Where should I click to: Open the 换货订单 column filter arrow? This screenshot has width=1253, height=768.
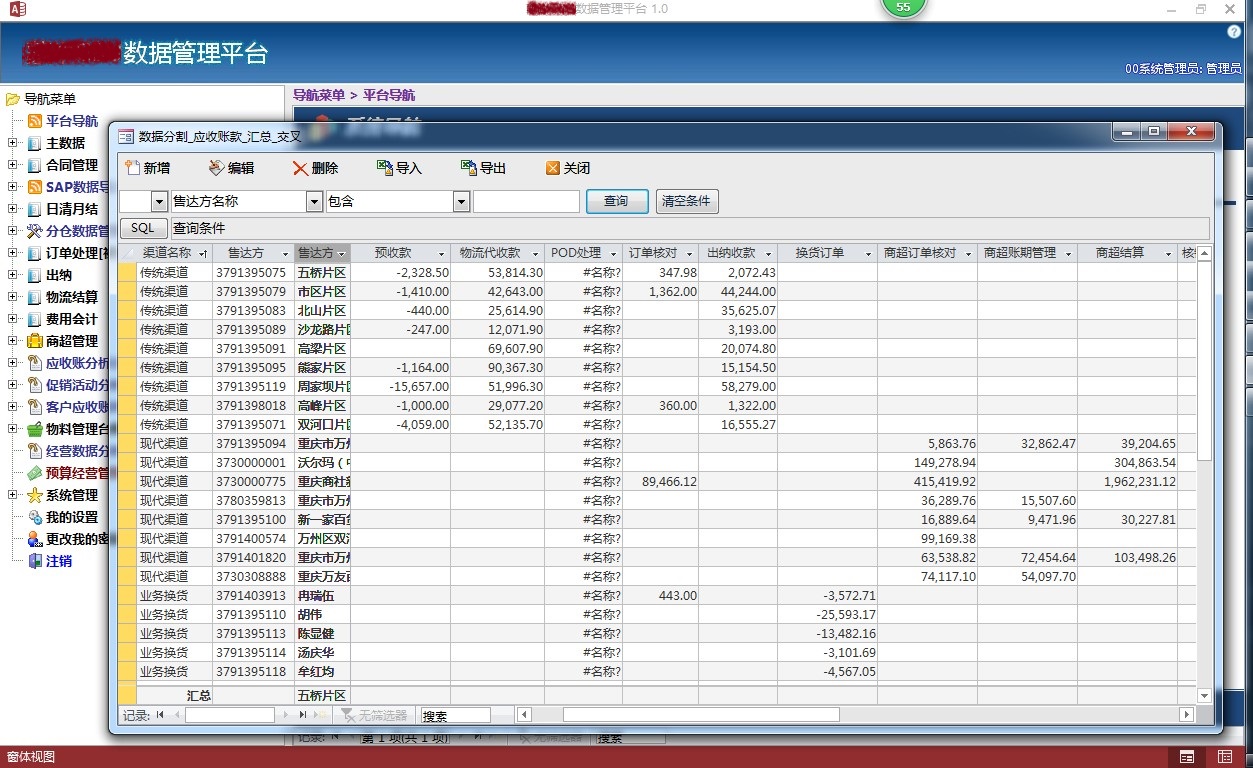coord(868,254)
